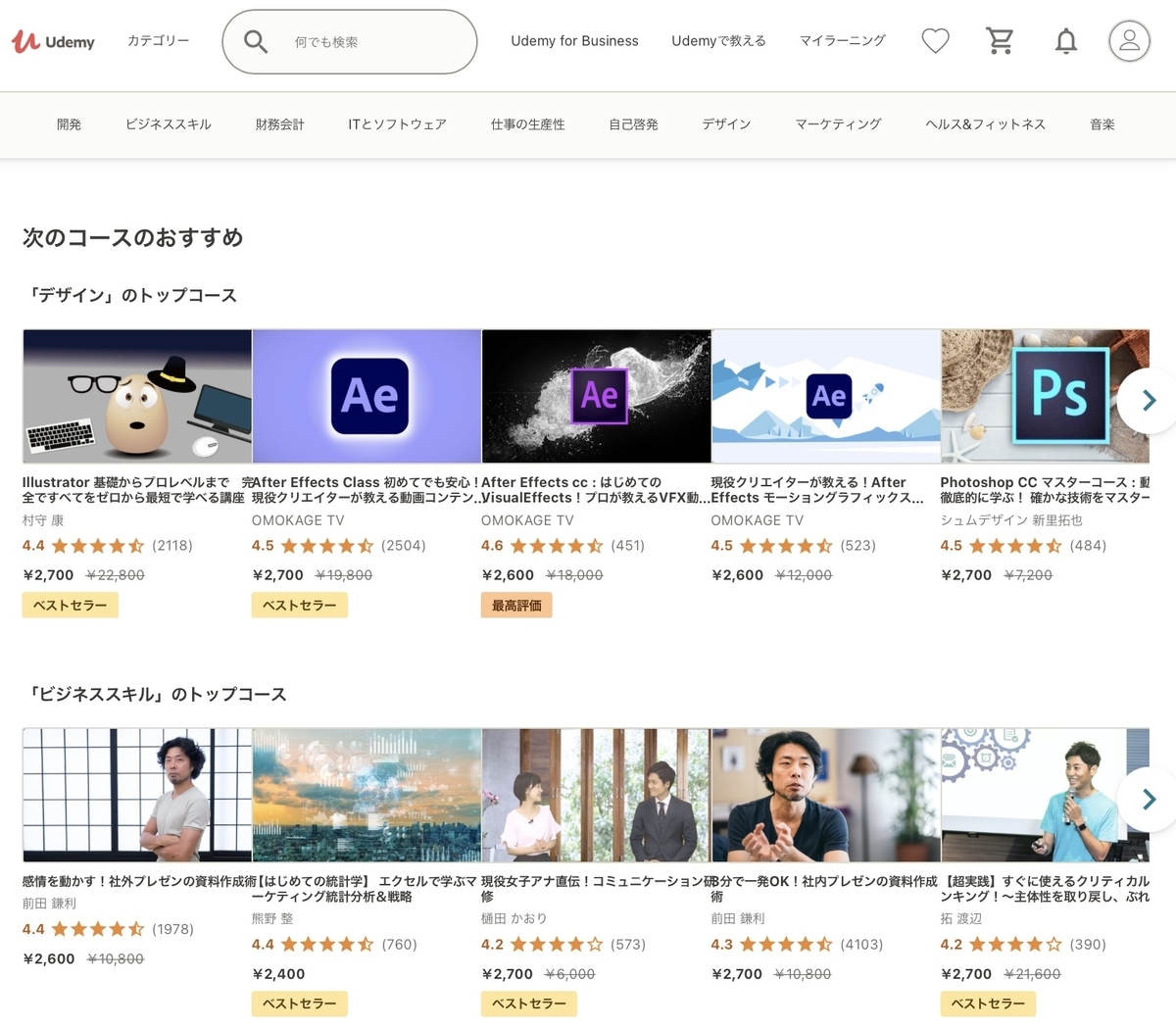Select the ビジネススキル category
The height and width of the screenshot is (1029, 1176).
point(169,124)
